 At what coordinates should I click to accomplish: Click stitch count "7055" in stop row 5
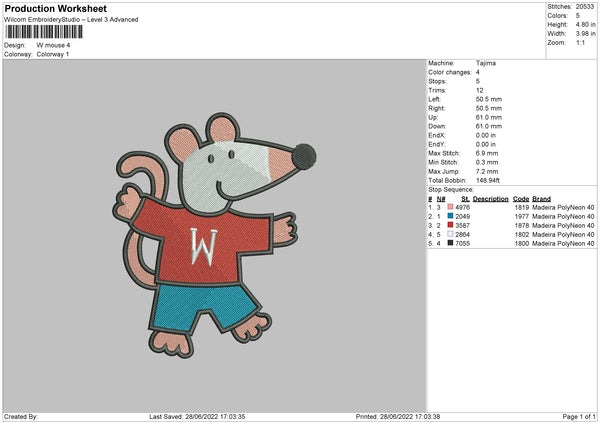pos(462,243)
